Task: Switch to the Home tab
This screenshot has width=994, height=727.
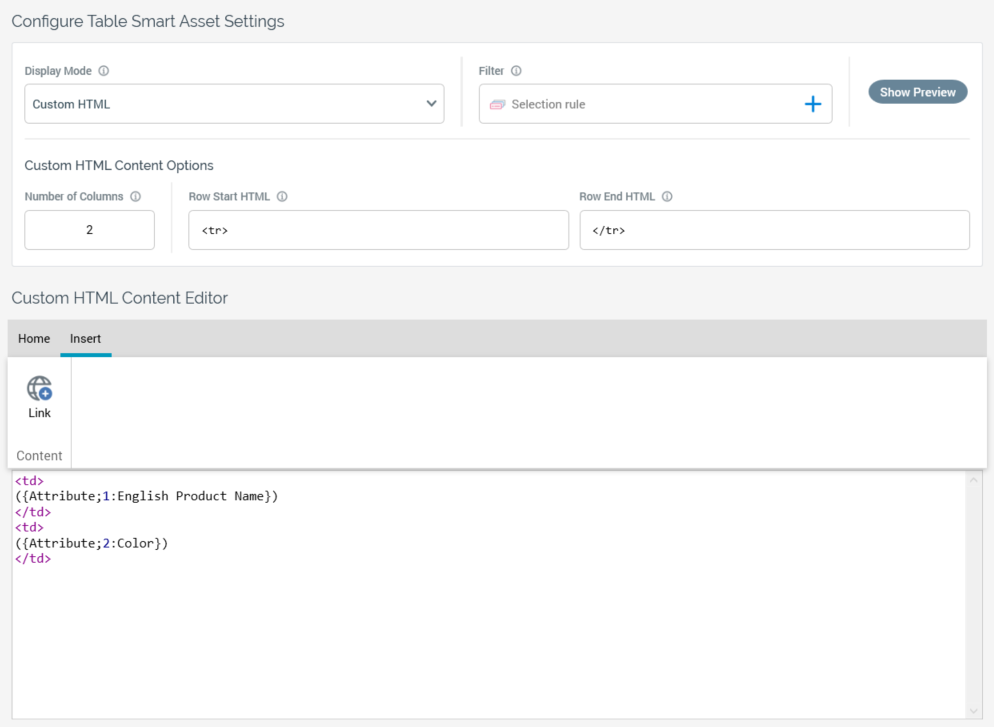Action: point(34,339)
